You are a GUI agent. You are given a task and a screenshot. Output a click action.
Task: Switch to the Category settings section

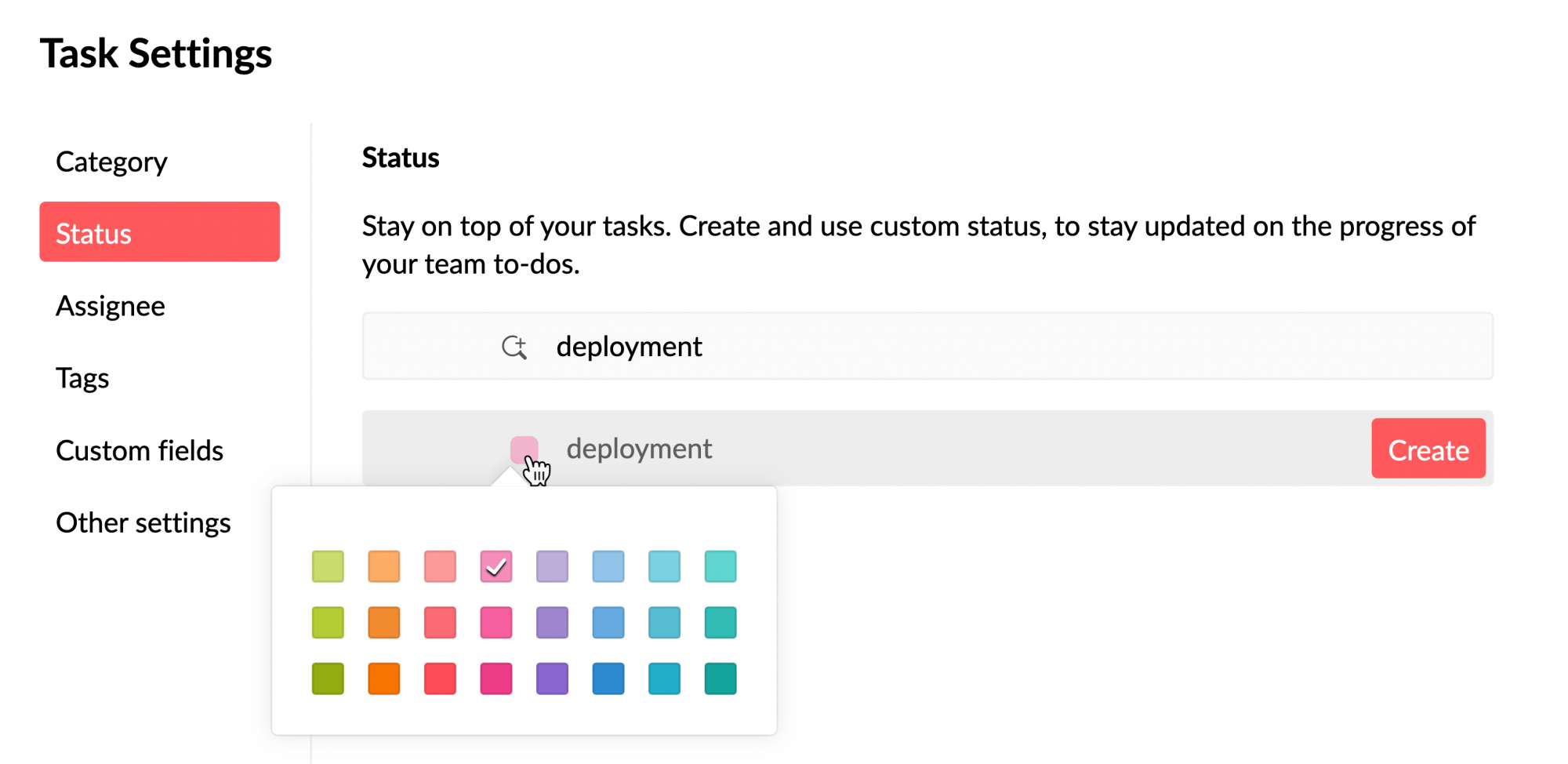pos(111,162)
